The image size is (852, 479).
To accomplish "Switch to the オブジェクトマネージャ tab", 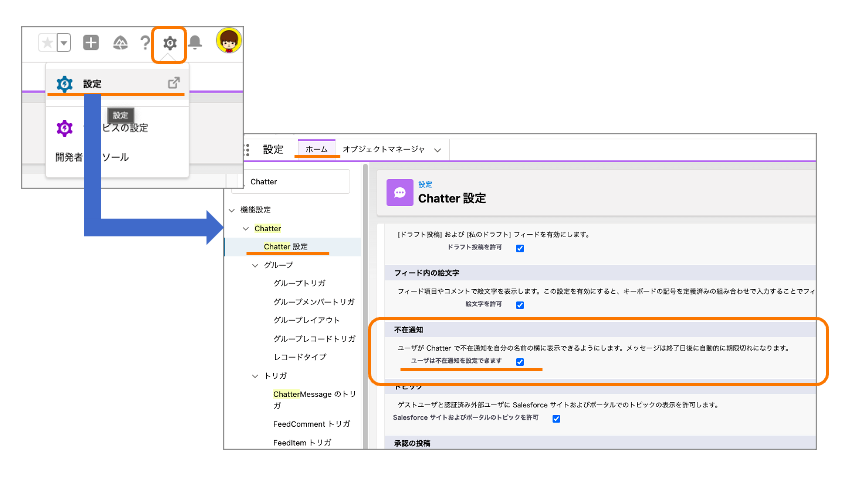I will pyautogui.click(x=384, y=149).
